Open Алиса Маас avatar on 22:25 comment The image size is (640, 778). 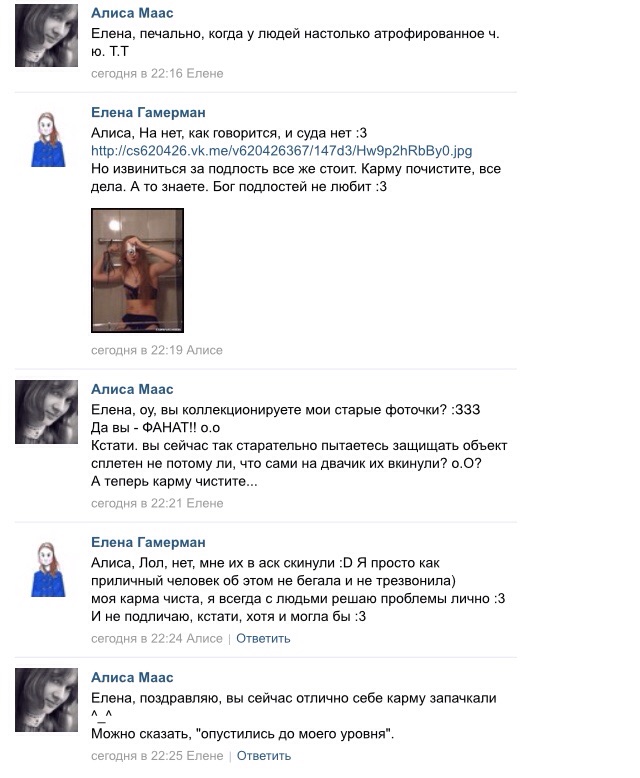(46, 700)
